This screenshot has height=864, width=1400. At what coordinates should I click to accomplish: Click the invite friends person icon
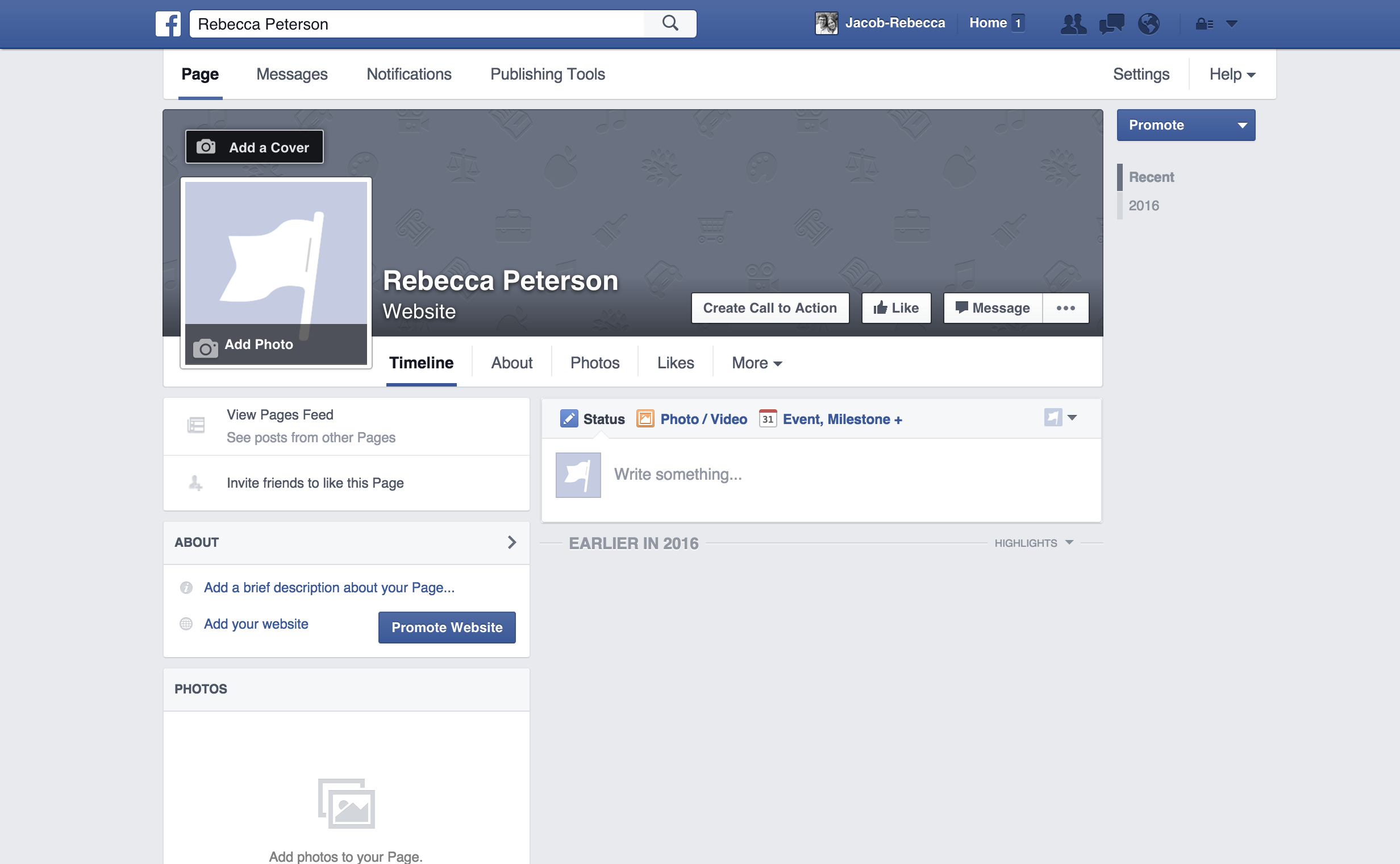tap(195, 483)
